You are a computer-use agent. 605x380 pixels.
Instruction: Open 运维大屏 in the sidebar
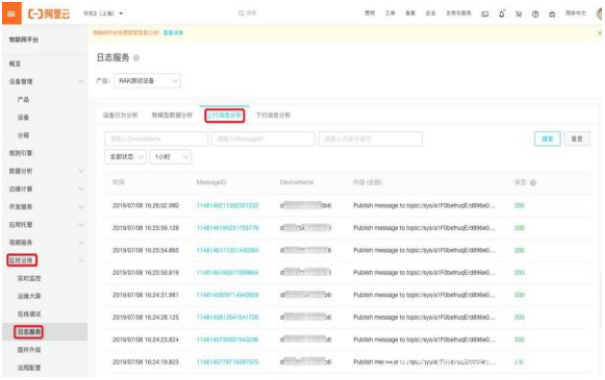coord(29,296)
